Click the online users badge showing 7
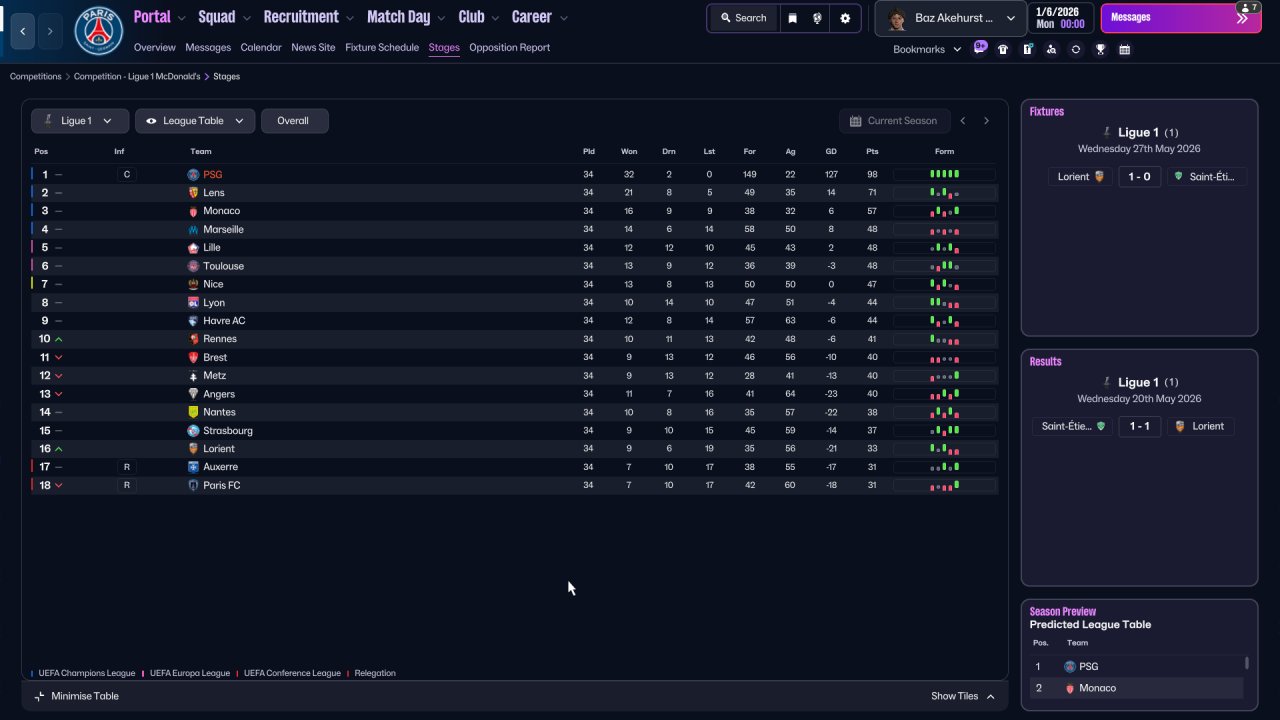The image size is (1280, 720). tap(1248, 7)
